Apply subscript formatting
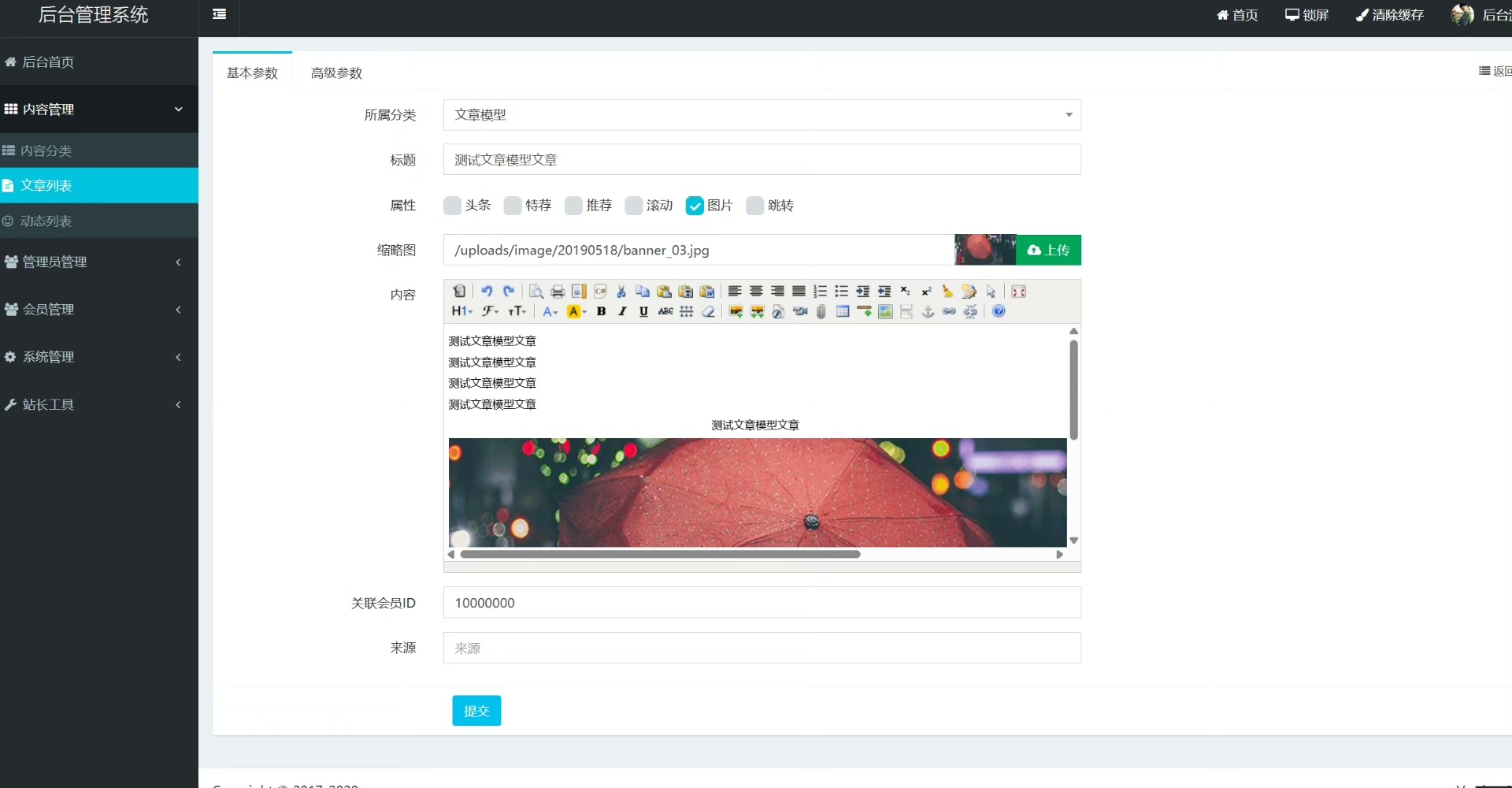The height and width of the screenshot is (788, 1512). tap(906, 292)
